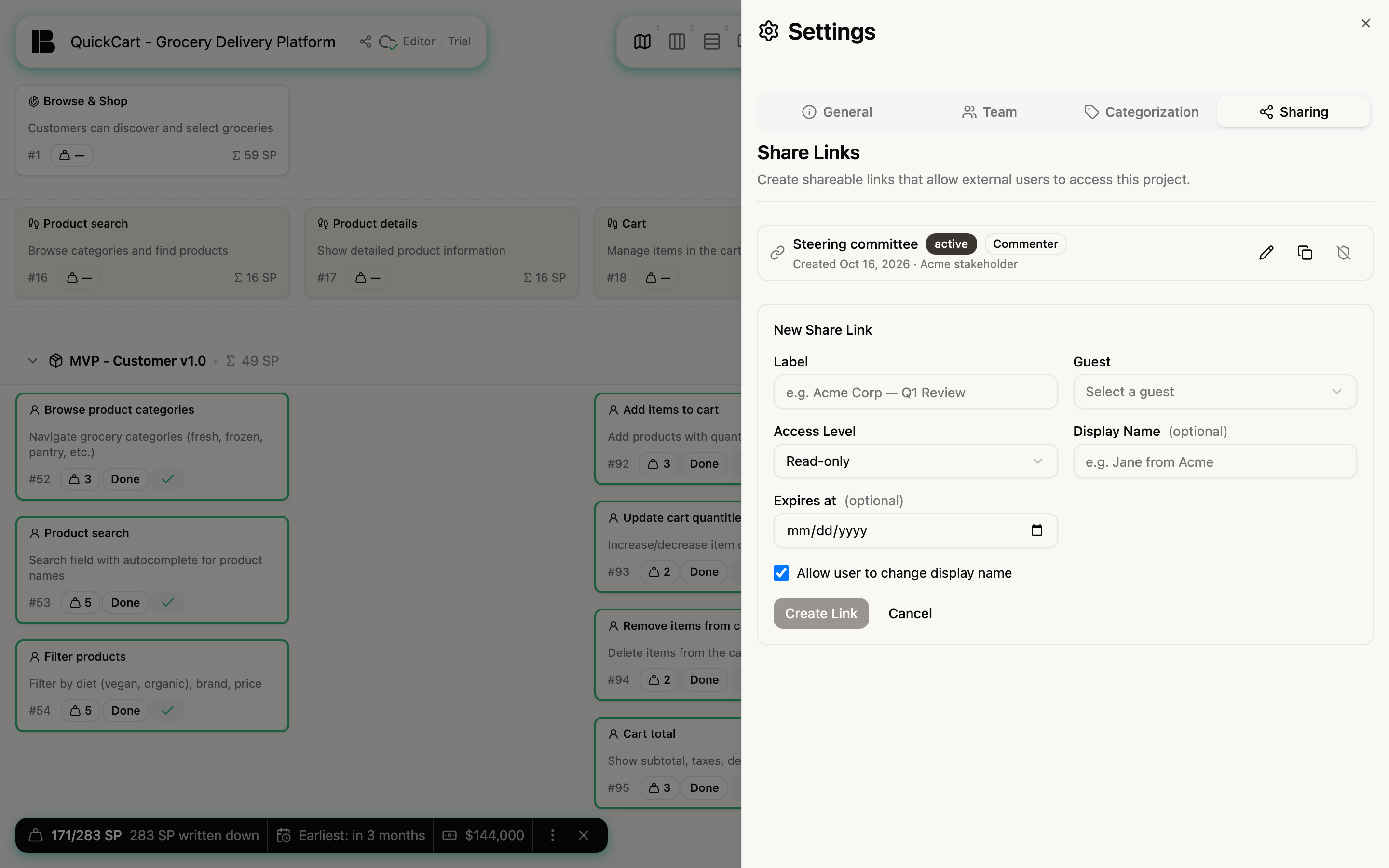Click the $144,000 budget indicator
The height and width of the screenshot is (868, 1389).
(x=483, y=835)
